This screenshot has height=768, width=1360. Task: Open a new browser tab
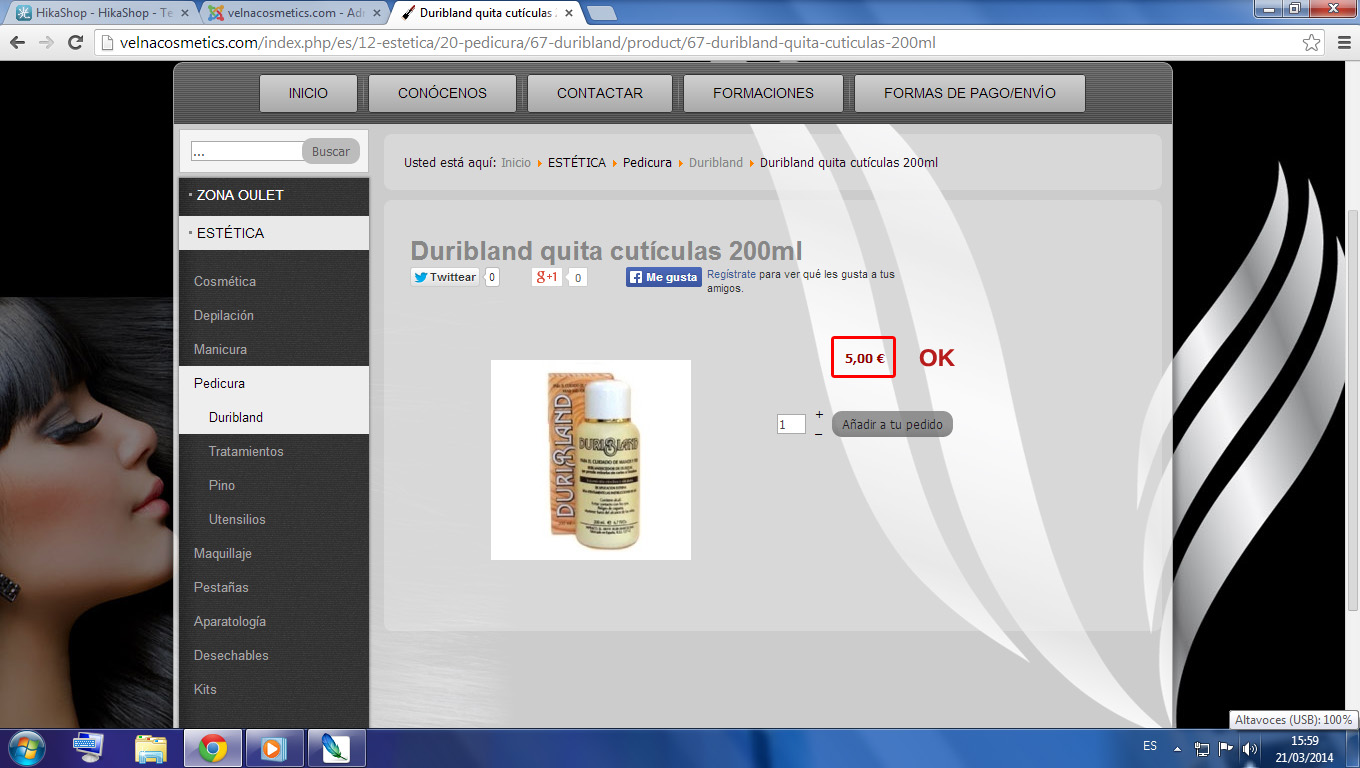pyautogui.click(x=602, y=13)
